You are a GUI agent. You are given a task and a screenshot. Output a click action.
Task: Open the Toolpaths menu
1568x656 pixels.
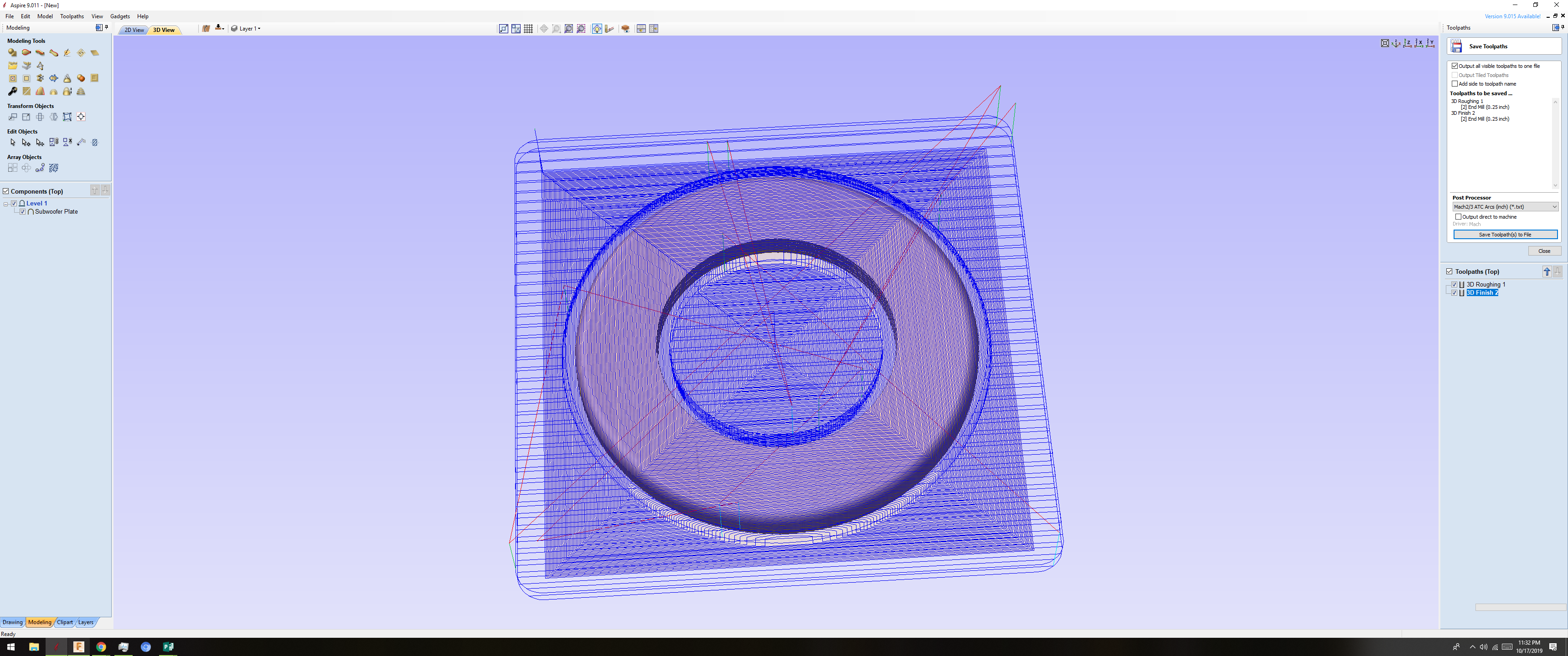click(x=72, y=16)
